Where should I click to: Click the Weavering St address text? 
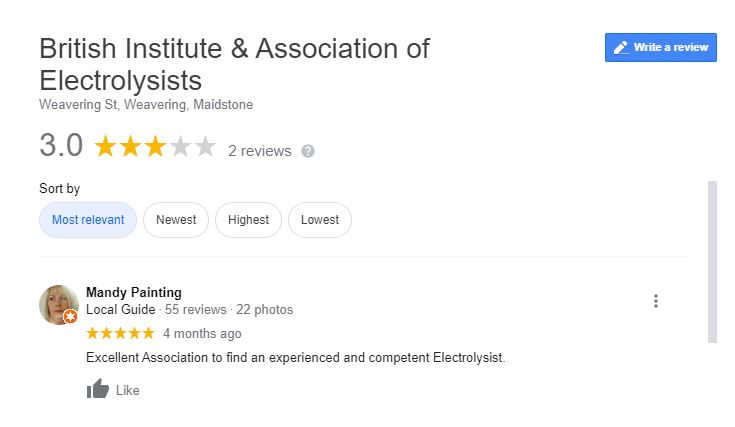pos(146,104)
